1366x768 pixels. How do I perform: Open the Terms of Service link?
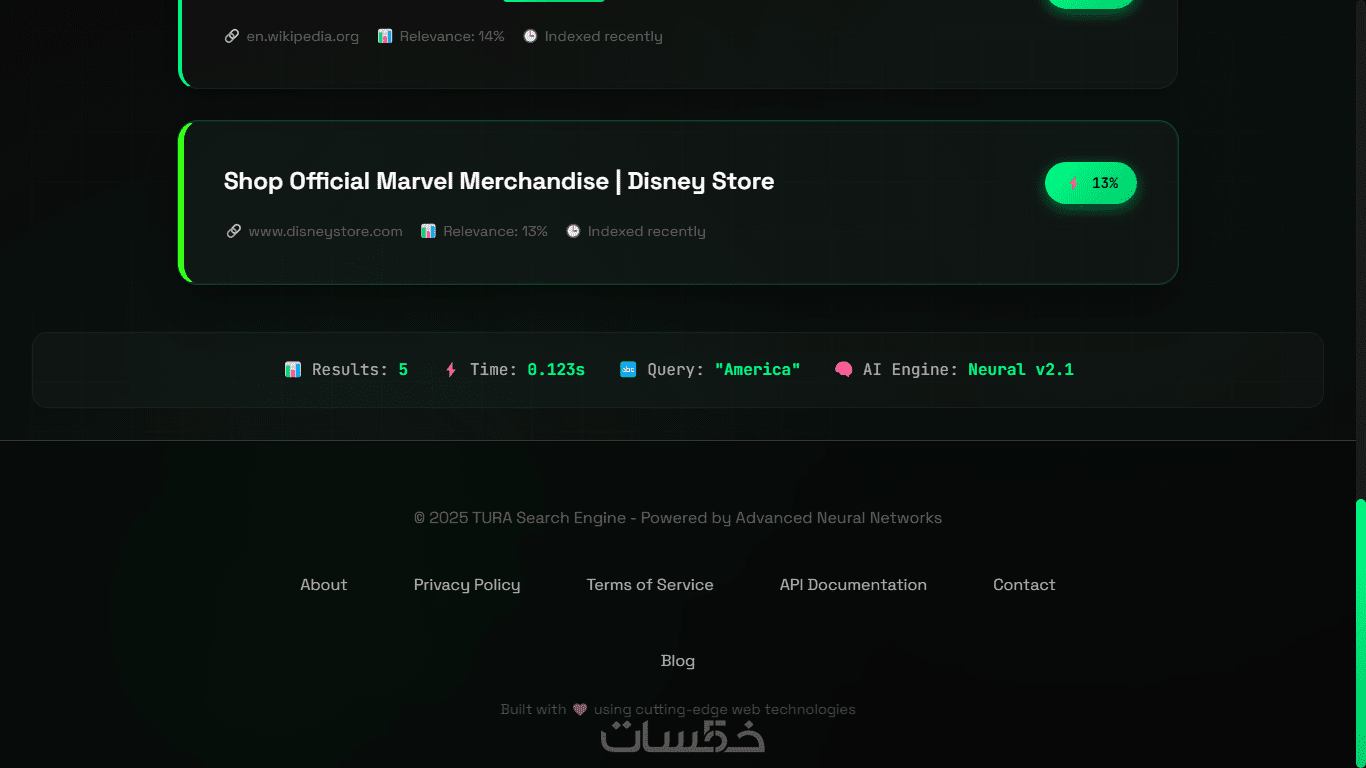[650, 585]
